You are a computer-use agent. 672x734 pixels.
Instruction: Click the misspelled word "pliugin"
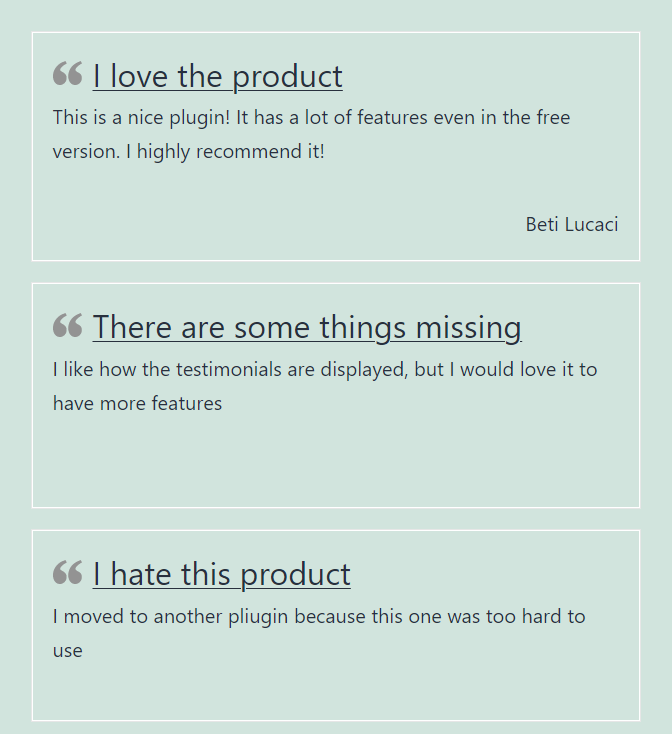point(258,617)
